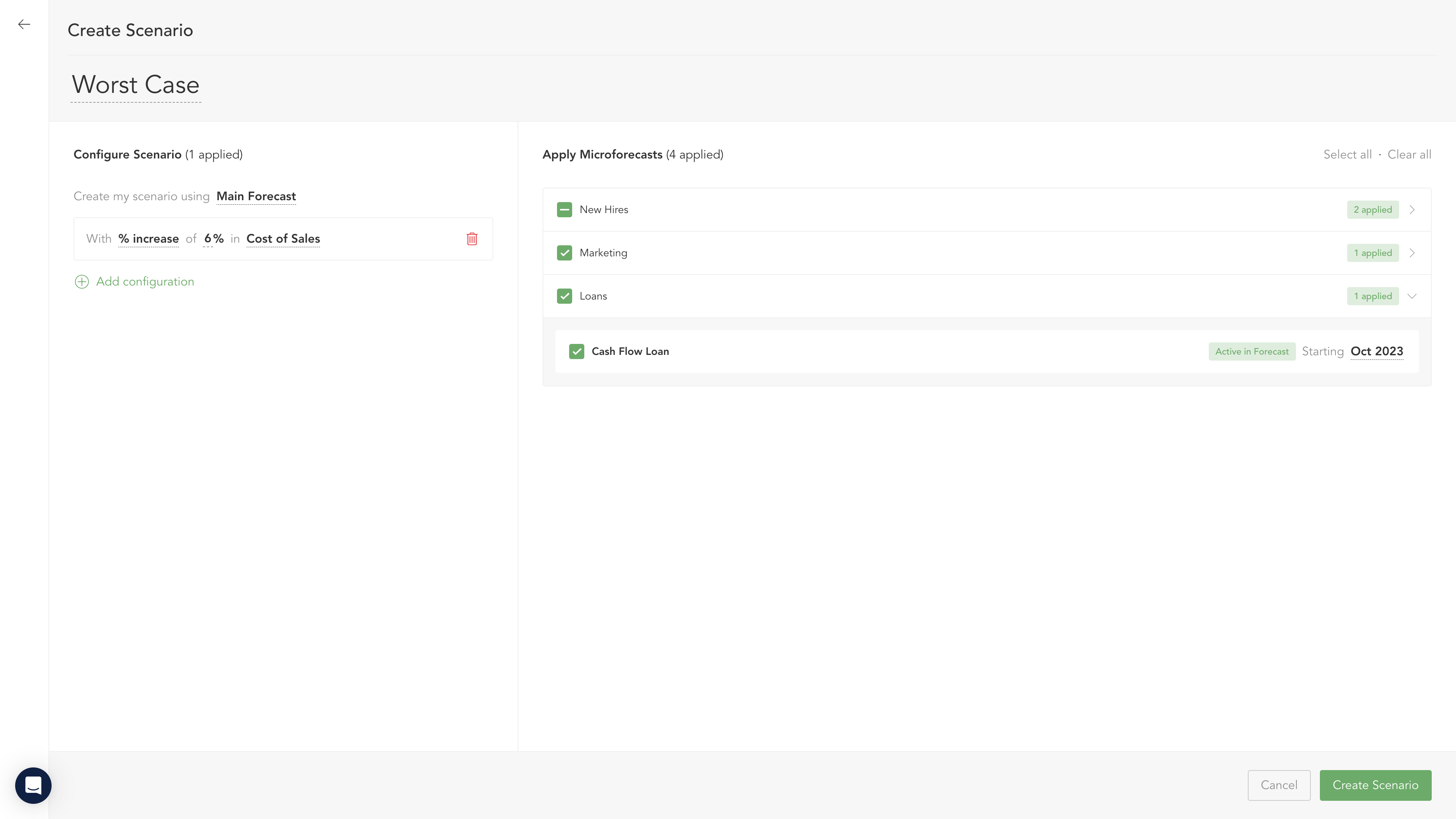Edit the Worst Case scenario name
The height and width of the screenshot is (819, 1456).
click(x=136, y=85)
